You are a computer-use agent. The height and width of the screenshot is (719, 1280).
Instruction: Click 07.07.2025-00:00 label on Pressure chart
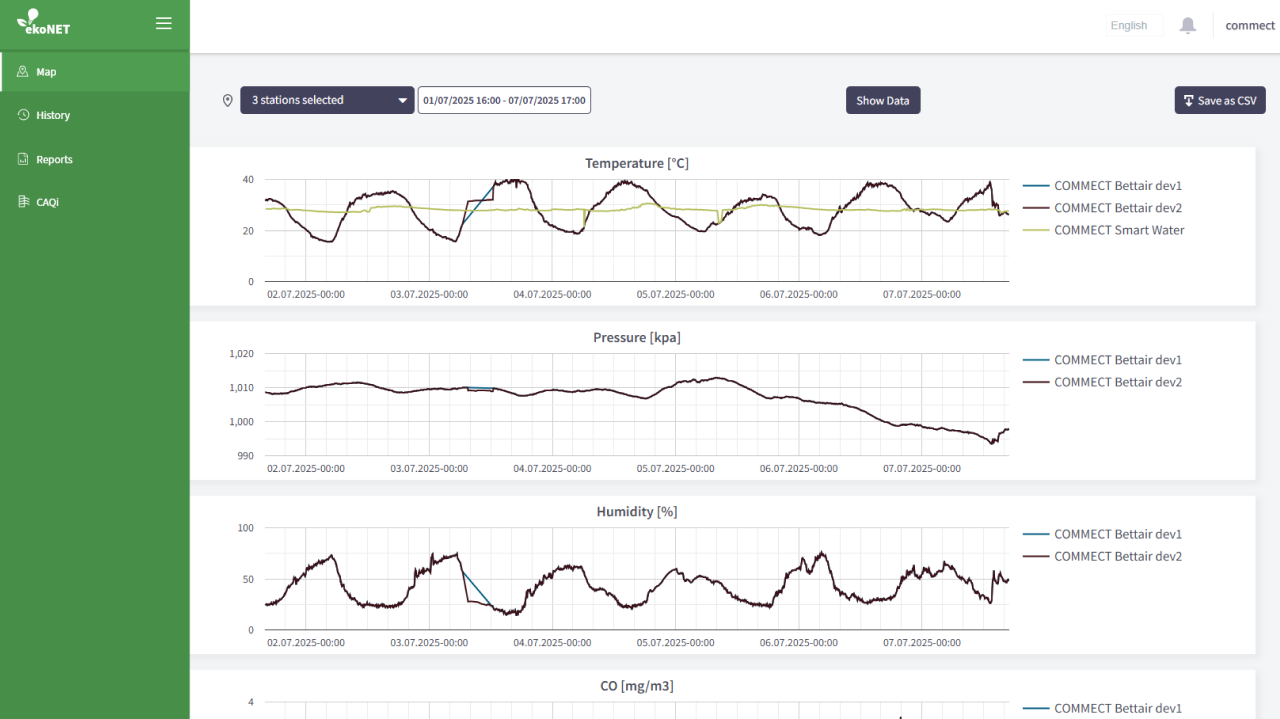[922, 469]
